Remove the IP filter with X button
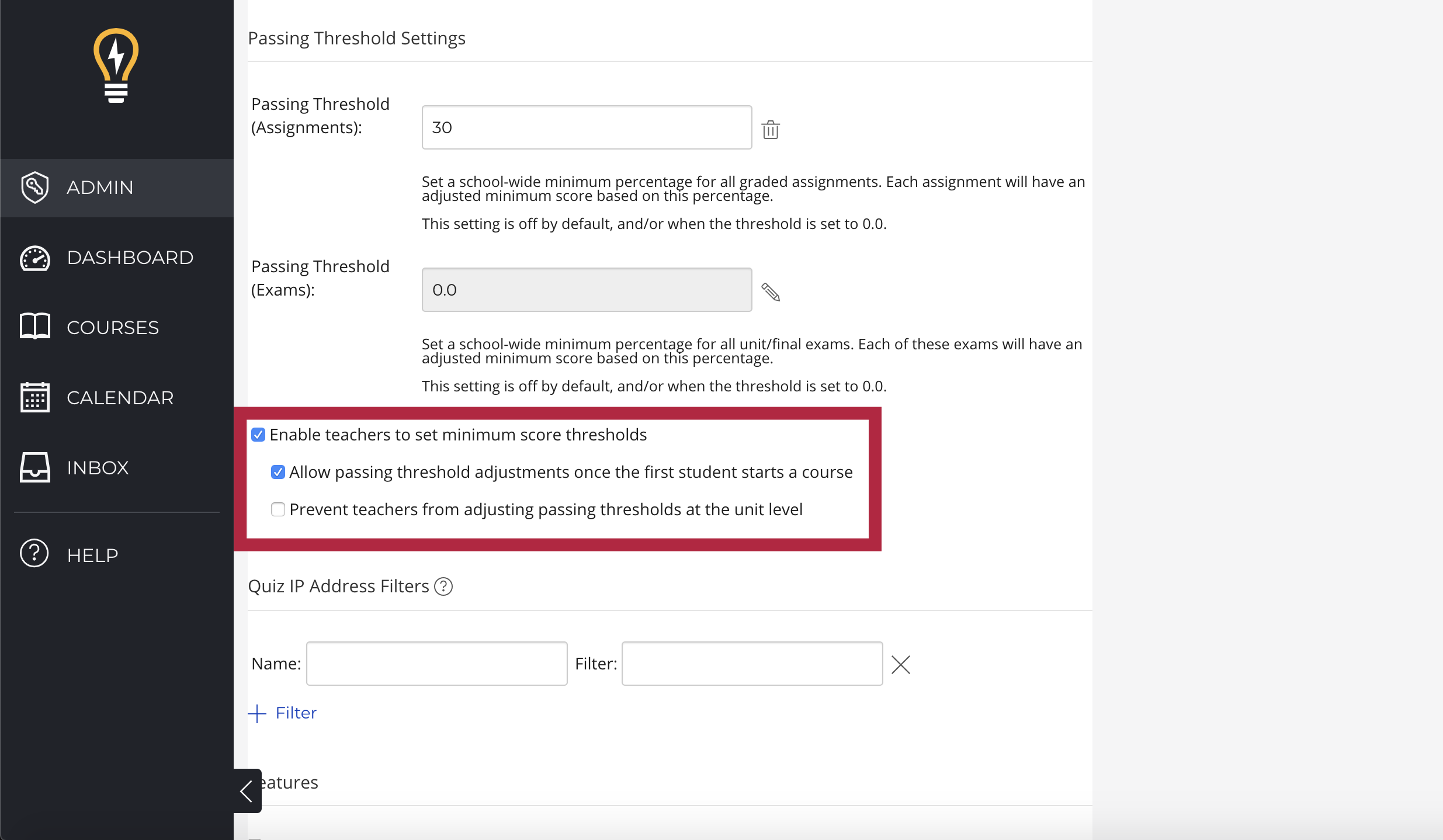 tap(900, 663)
